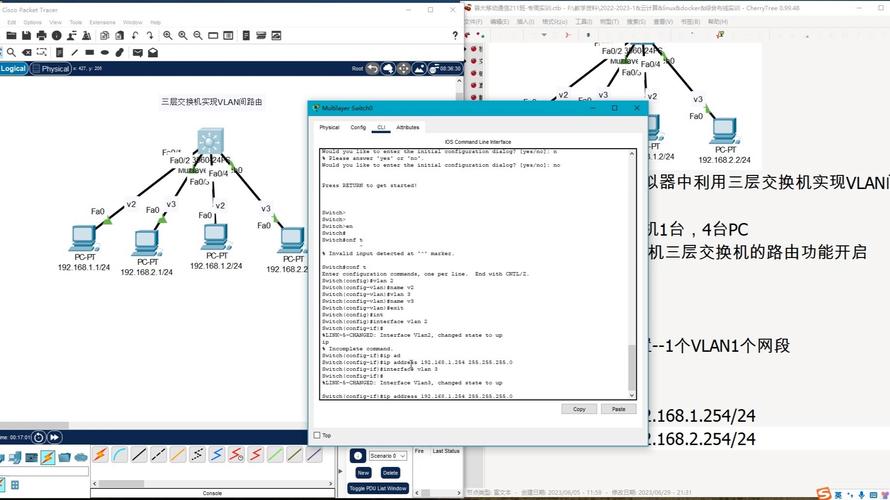Click the Toggle PDU List Window button
890x500 pixels.
click(377, 488)
